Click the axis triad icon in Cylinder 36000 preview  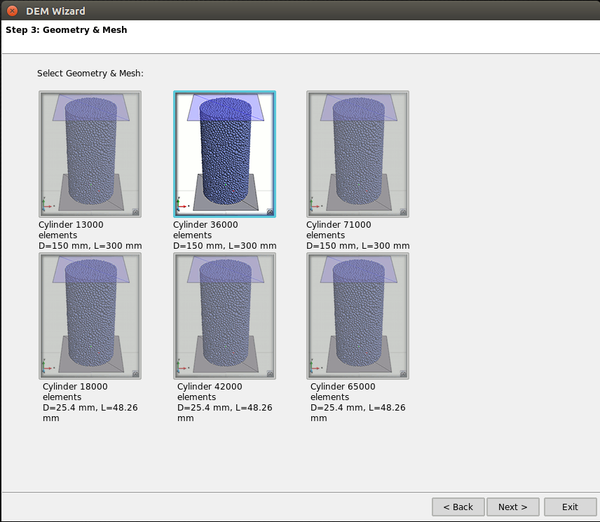point(182,207)
